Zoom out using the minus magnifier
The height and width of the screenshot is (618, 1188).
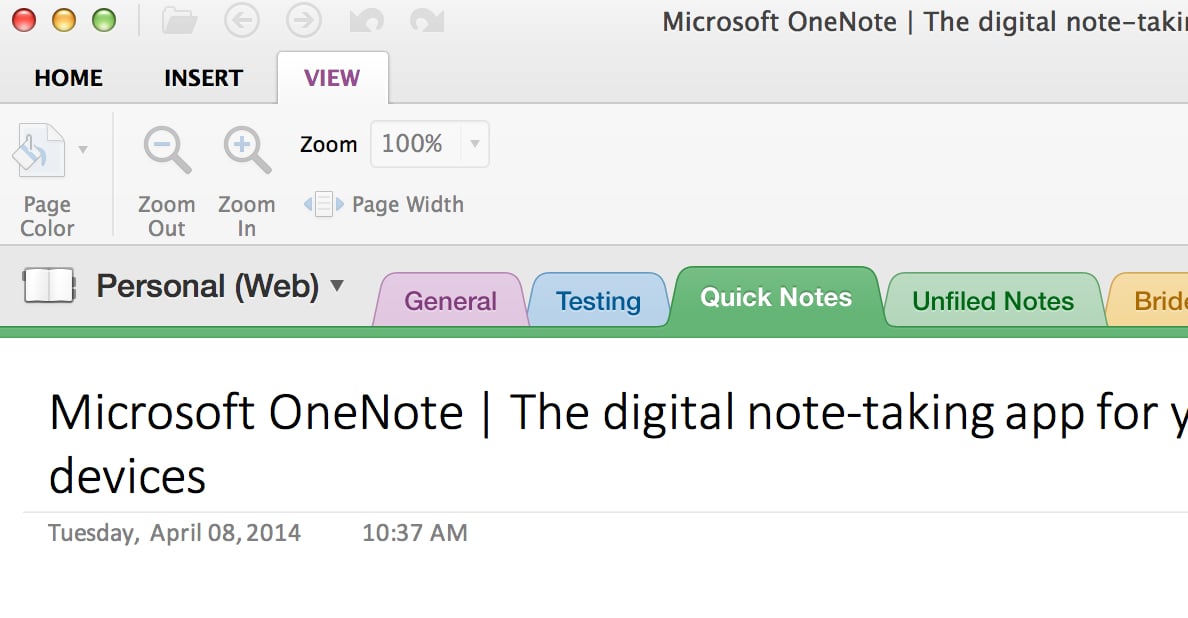167,150
